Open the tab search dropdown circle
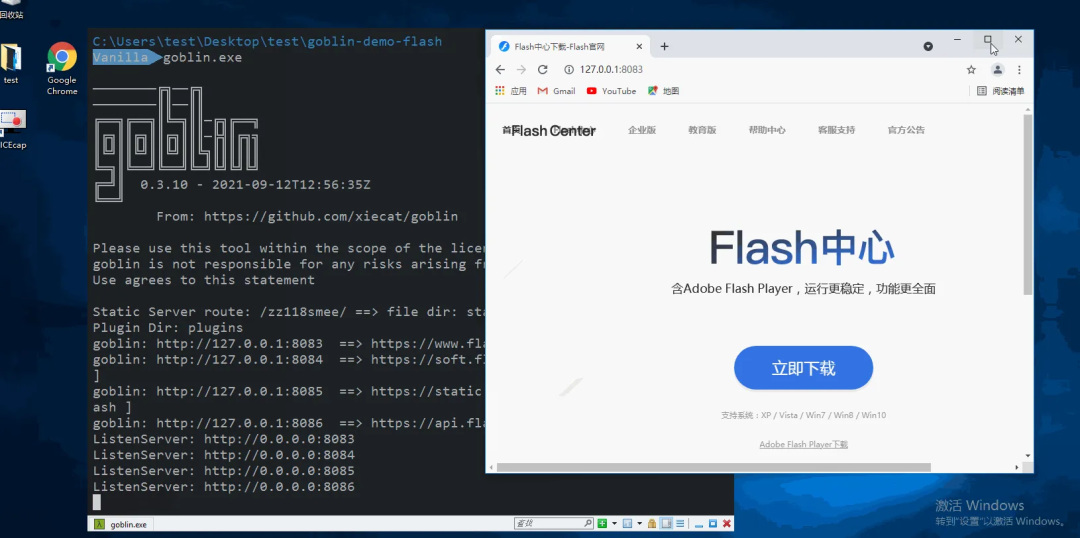Image resolution: width=1080 pixels, height=538 pixels. click(928, 46)
